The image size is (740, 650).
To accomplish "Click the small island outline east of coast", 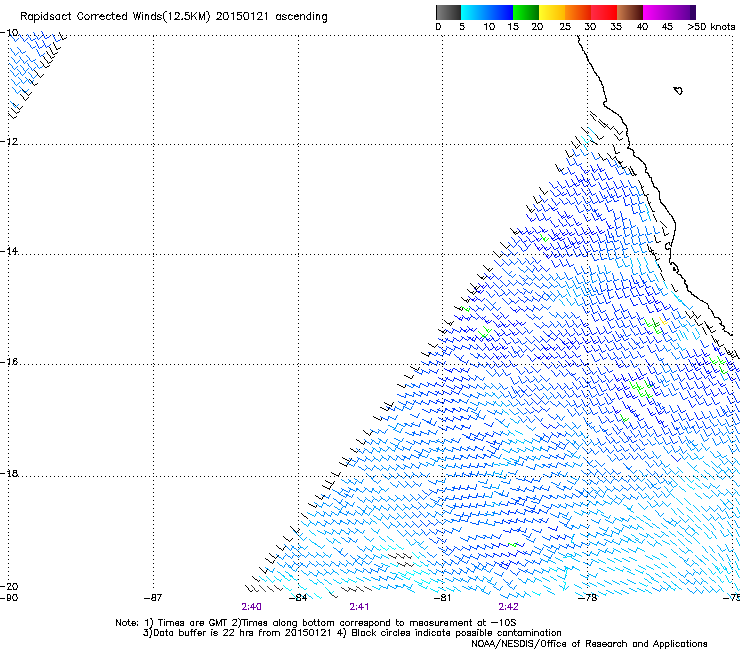I will pyautogui.click(x=678, y=91).
